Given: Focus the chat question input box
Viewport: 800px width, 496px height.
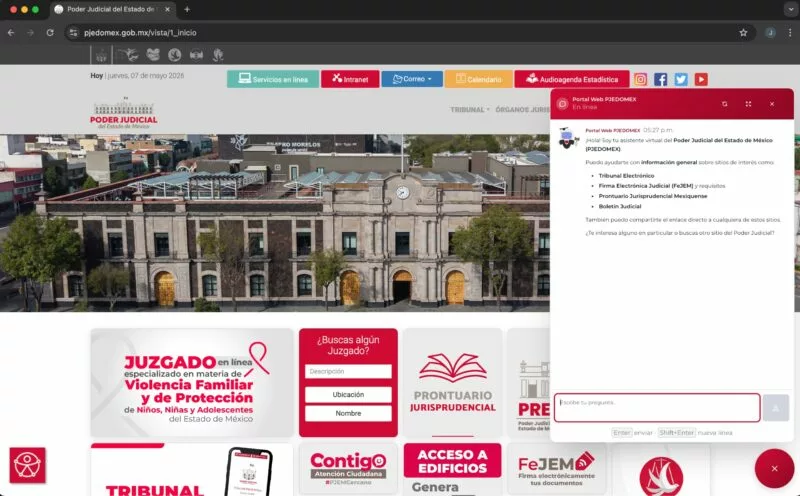Looking at the screenshot, I should pos(657,408).
